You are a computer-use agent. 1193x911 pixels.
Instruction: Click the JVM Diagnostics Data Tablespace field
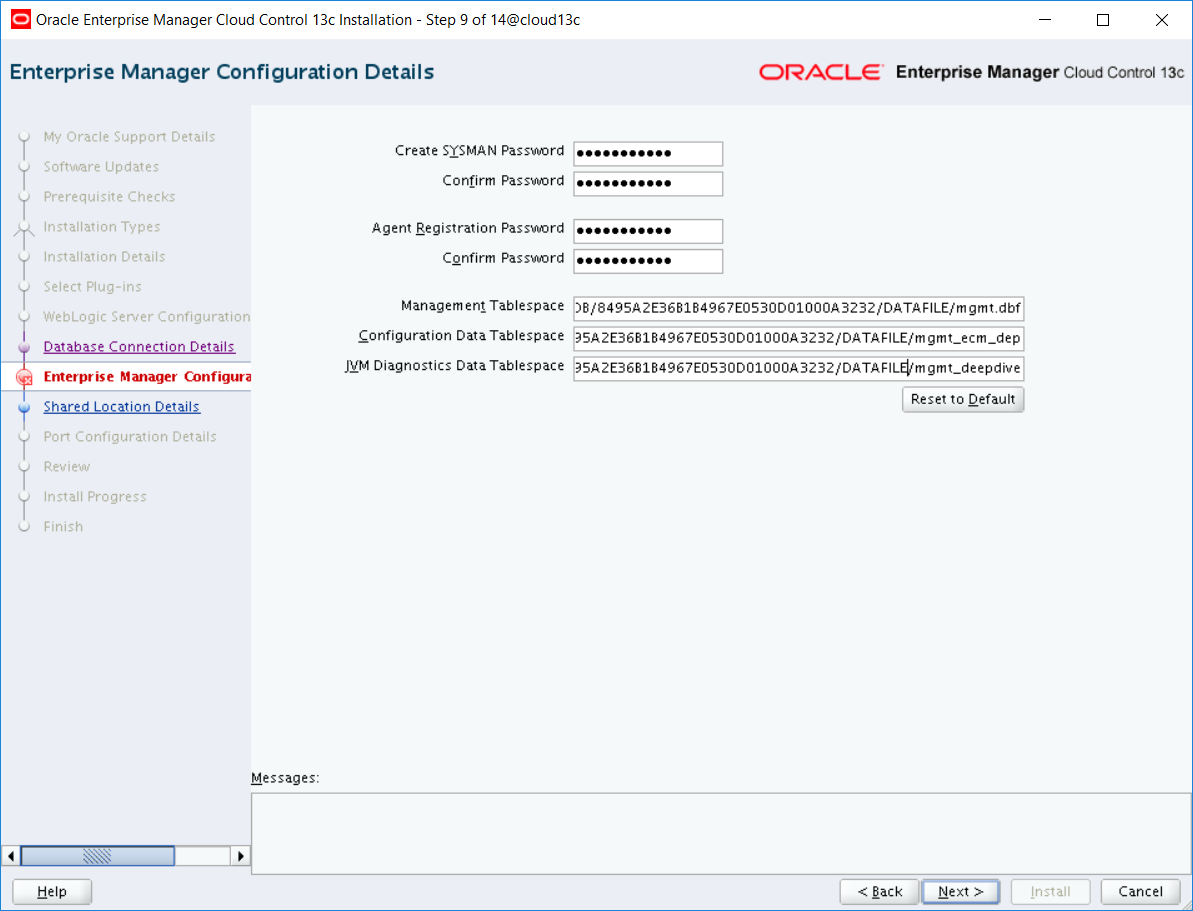tap(799, 368)
